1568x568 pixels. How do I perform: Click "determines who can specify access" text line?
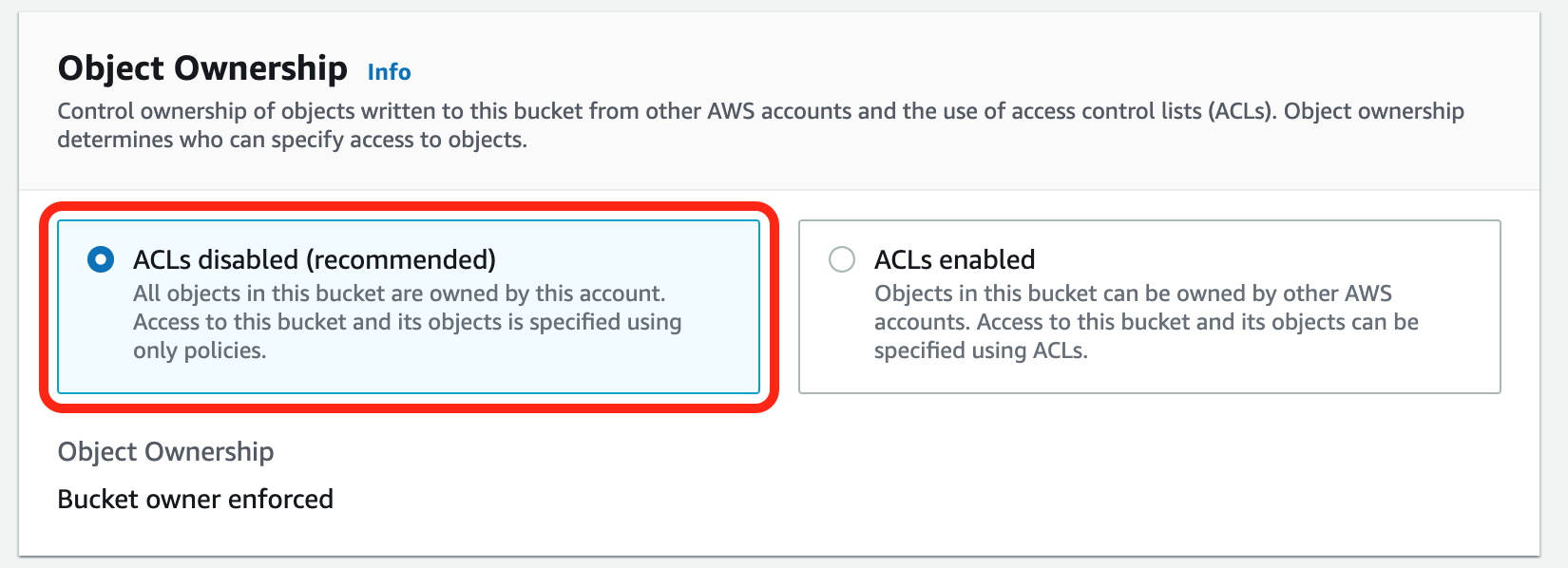(292, 140)
